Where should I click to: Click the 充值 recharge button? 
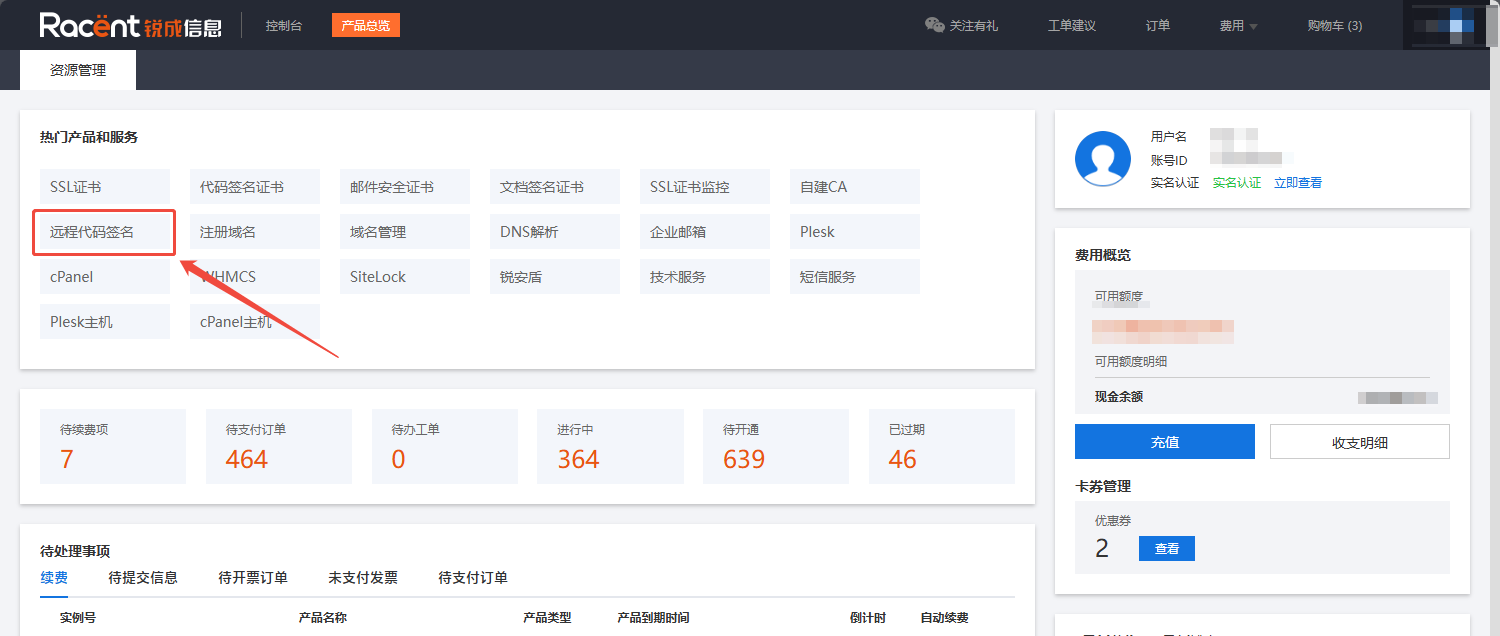[x=1164, y=441]
